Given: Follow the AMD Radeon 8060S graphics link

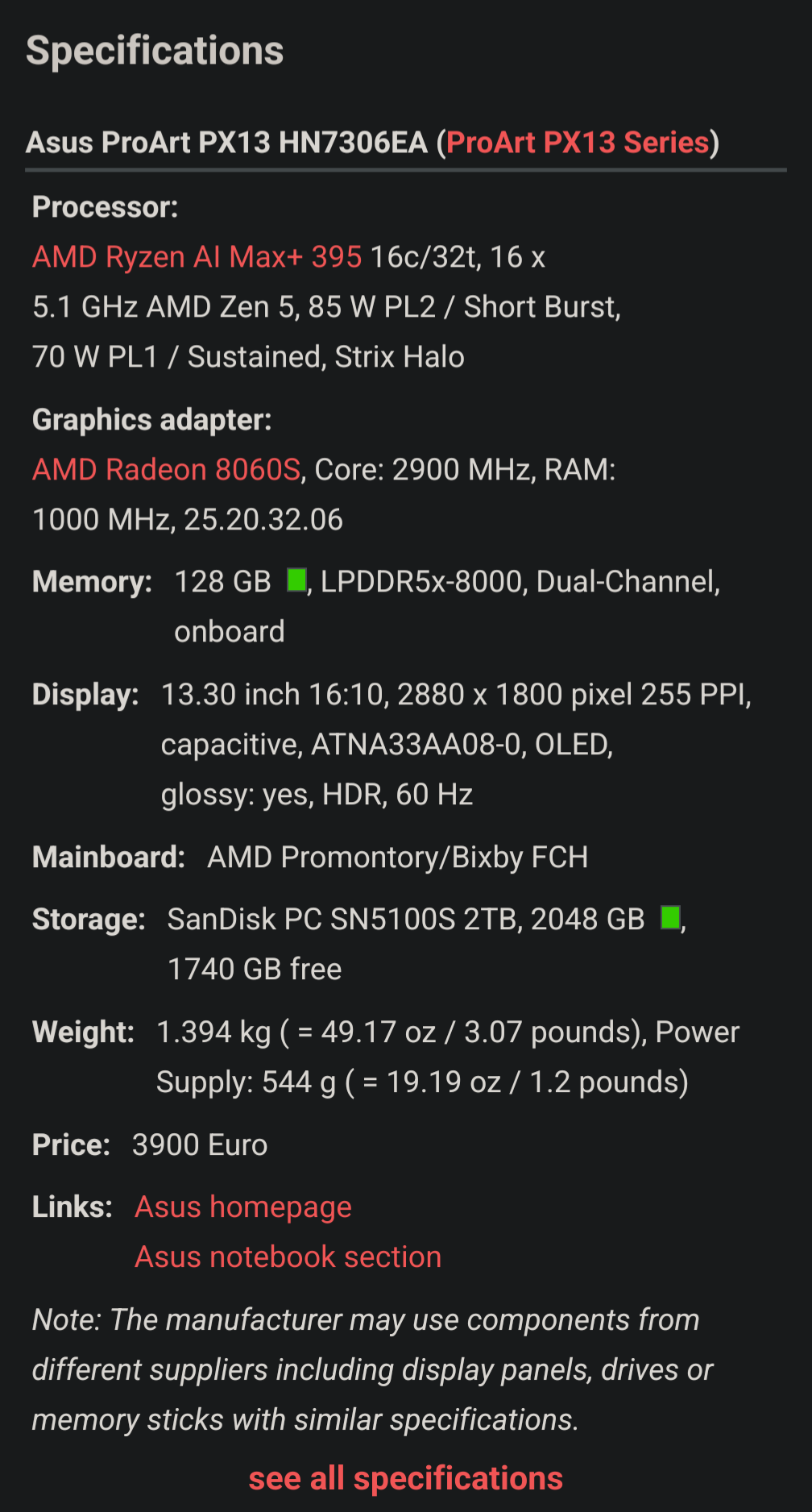Looking at the screenshot, I should [166, 470].
